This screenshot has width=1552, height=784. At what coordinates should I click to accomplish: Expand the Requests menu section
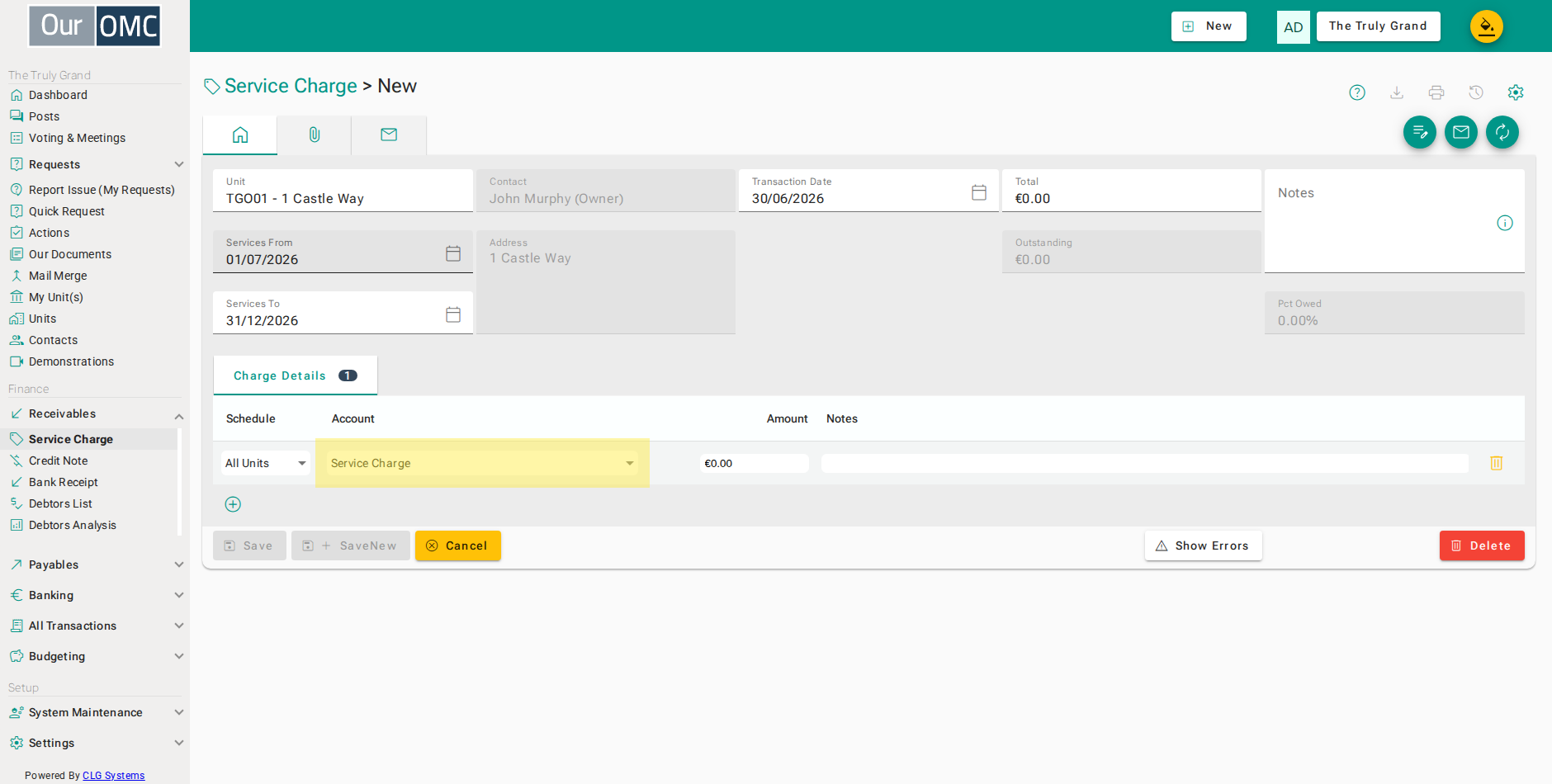[x=95, y=164]
